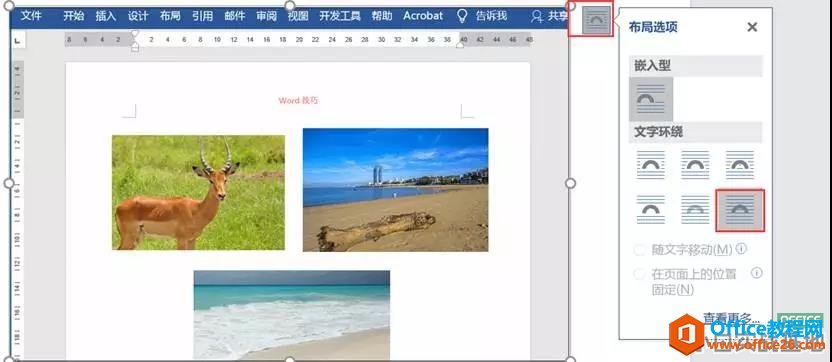Click the tab selector at the ruler corner
Image resolution: width=832 pixels, height=362 pixels.
(x=17, y=40)
